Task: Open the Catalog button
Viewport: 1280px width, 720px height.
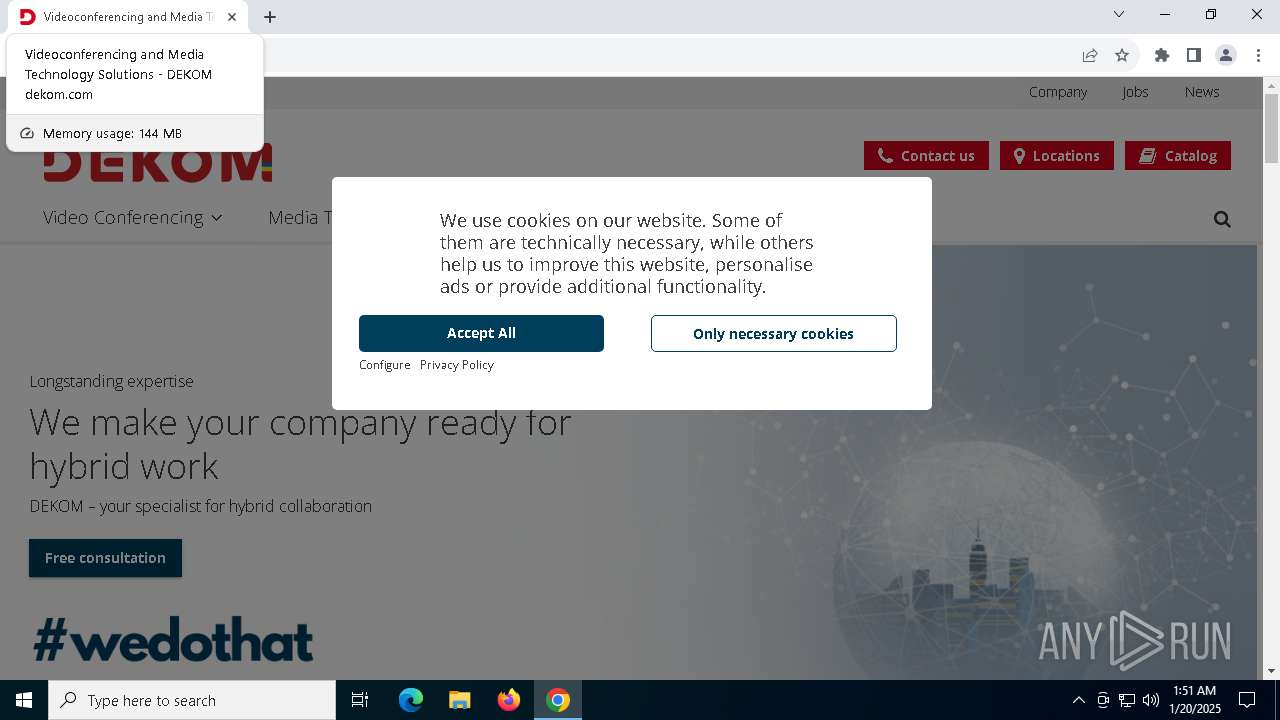Action: [x=1178, y=155]
